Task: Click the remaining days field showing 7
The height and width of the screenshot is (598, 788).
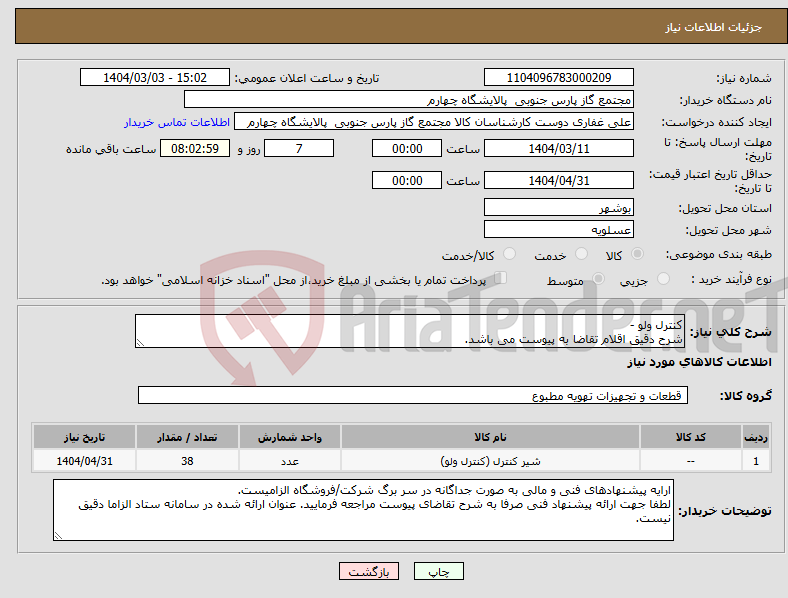Action: click(299, 149)
